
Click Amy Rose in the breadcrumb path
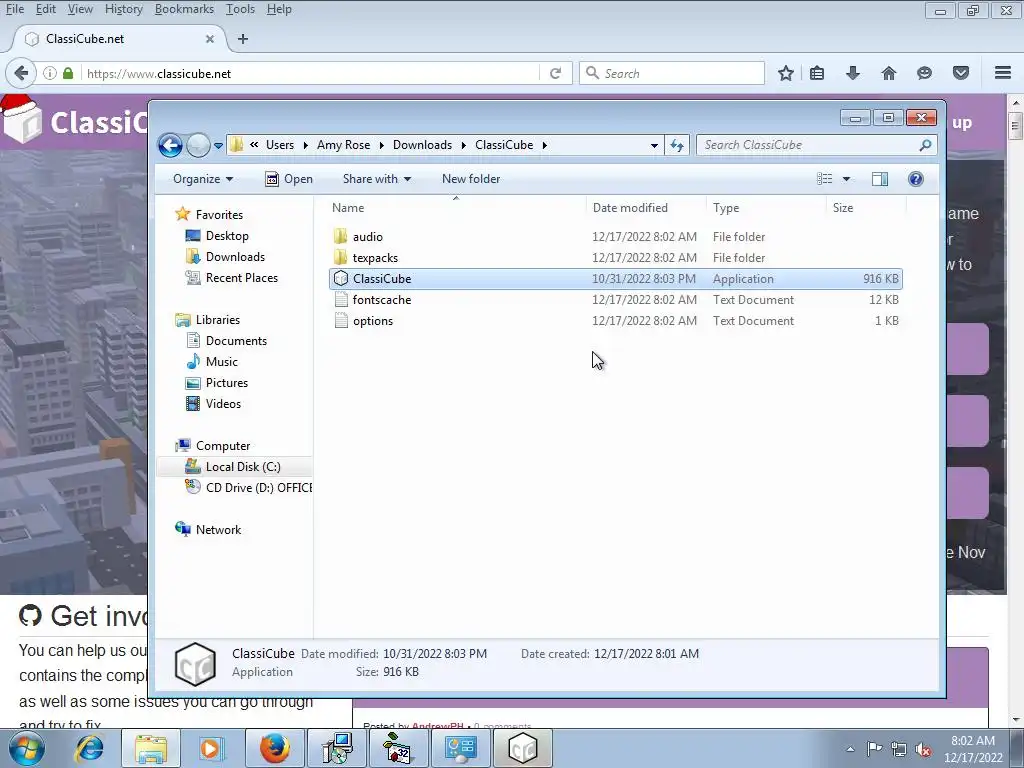click(x=344, y=145)
